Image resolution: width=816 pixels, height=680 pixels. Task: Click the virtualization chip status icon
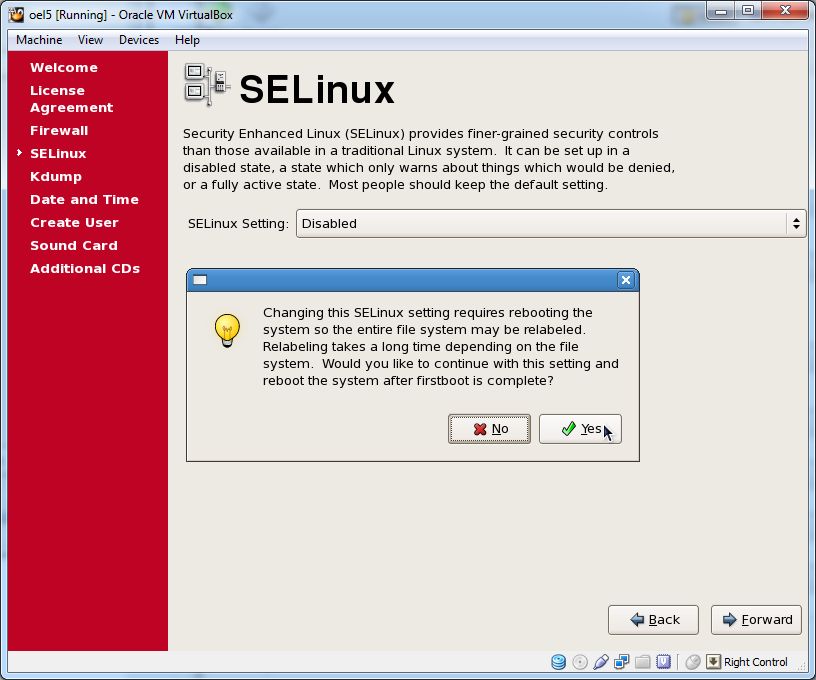[664, 662]
